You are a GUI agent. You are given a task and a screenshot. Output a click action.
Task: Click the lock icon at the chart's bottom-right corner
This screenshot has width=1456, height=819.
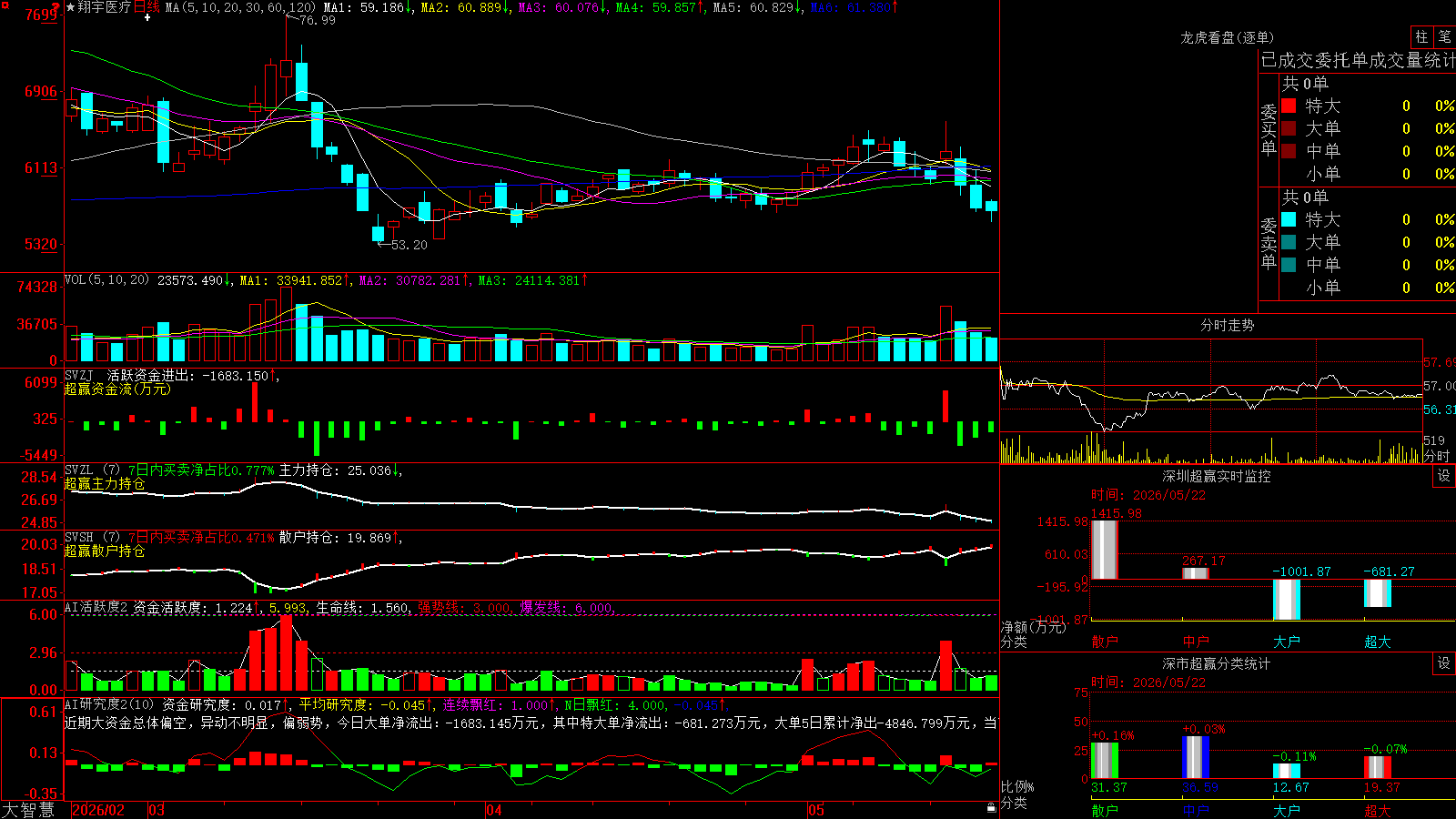point(991,807)
